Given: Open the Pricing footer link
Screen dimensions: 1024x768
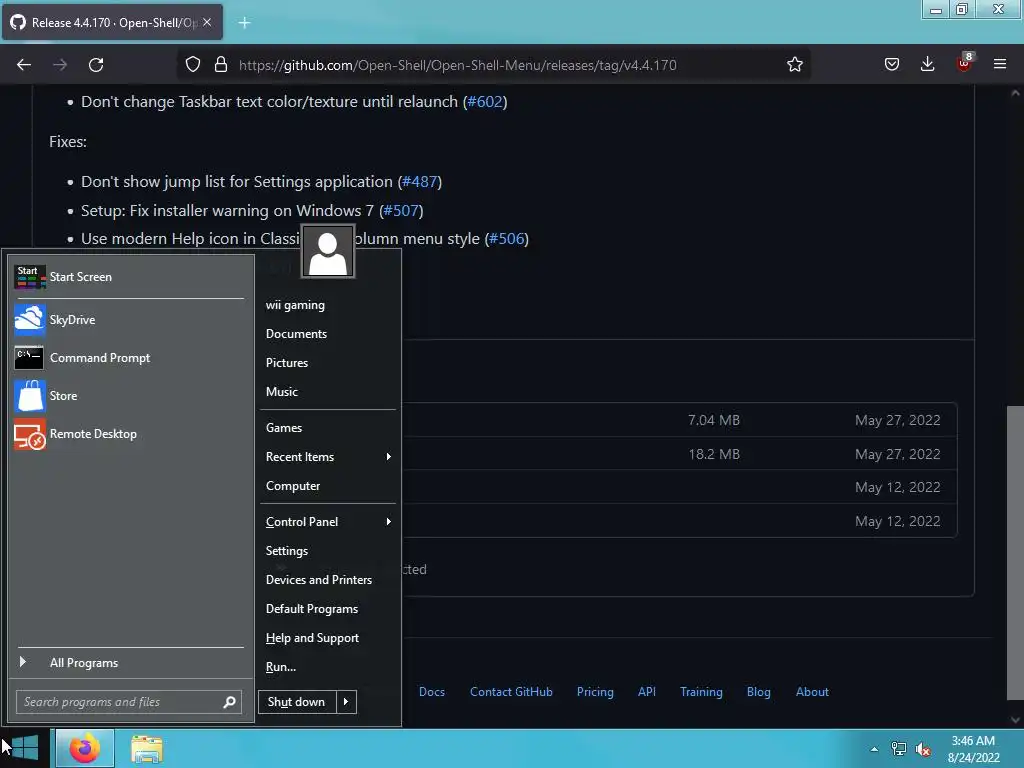Looking at the screenshot, I should 595,692.
